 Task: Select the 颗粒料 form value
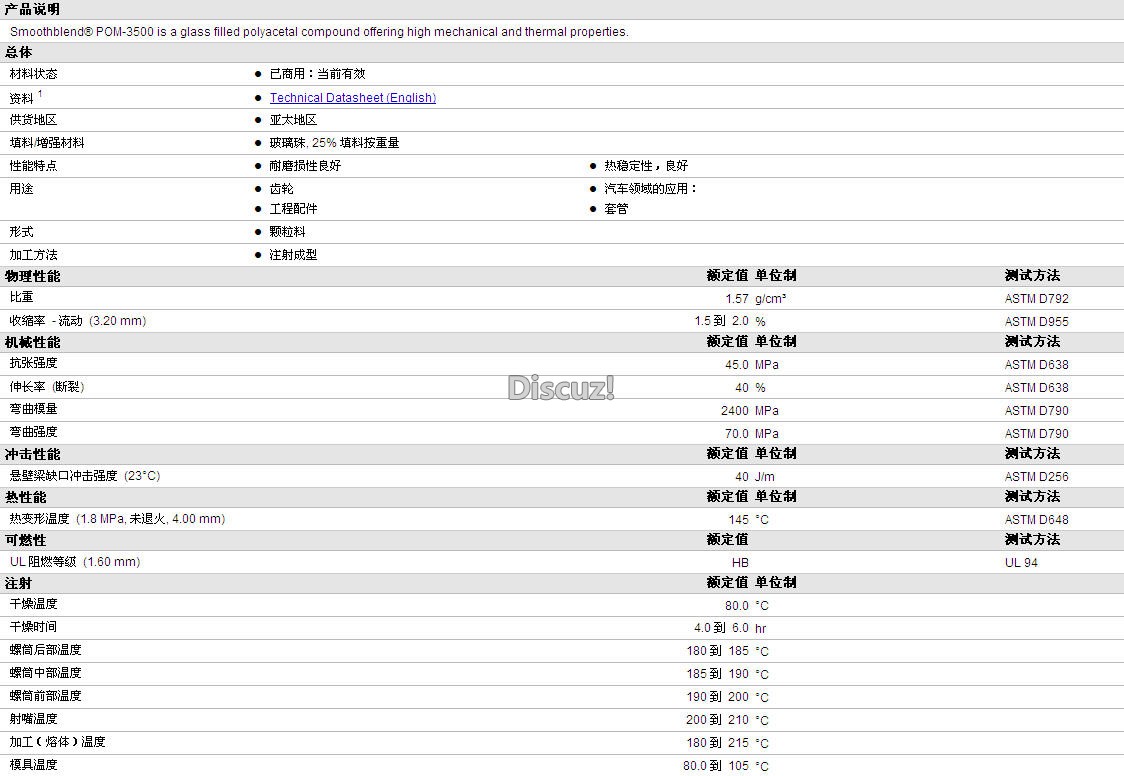point(287,231)
